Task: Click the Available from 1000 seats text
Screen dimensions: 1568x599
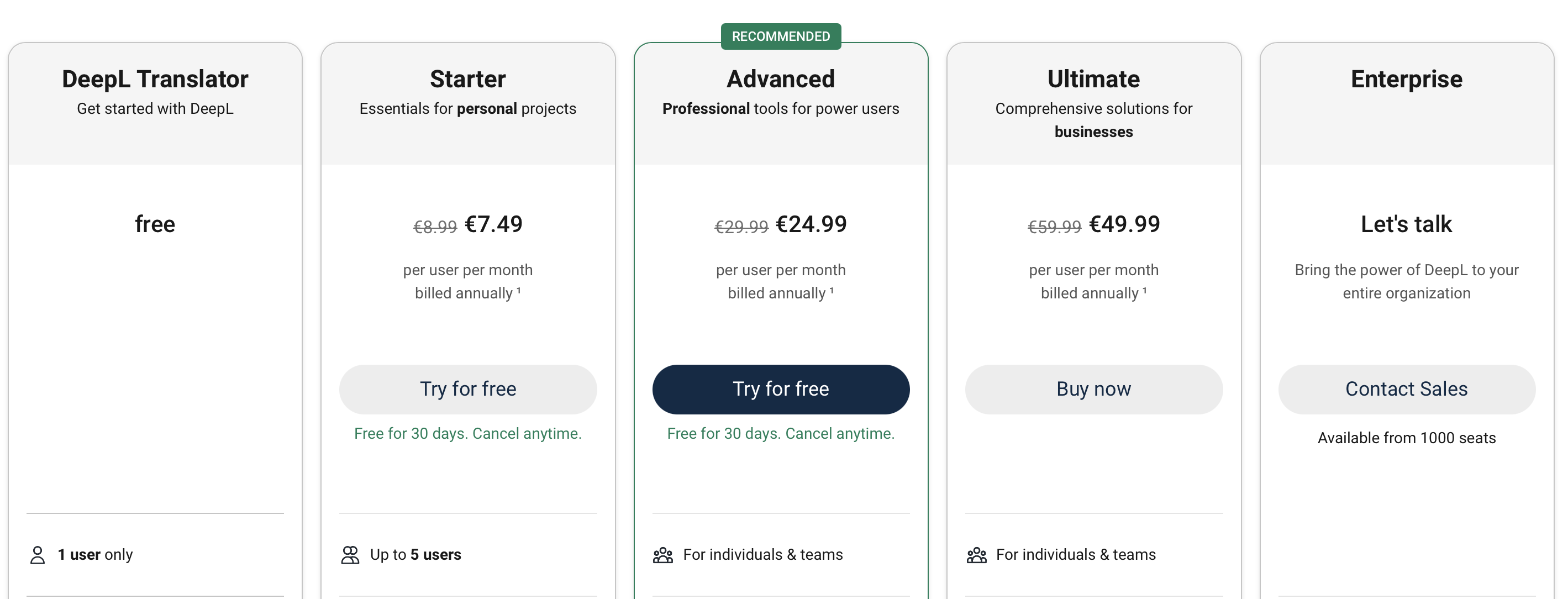Action: coord(1406,438)
